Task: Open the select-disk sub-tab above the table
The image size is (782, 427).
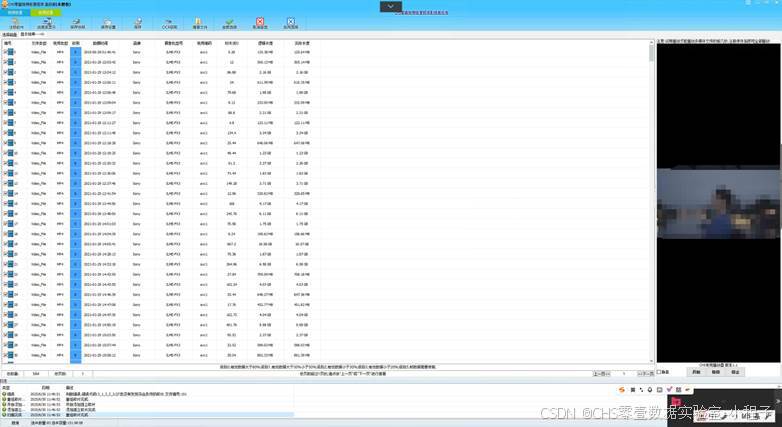Action: pos(9,35)
